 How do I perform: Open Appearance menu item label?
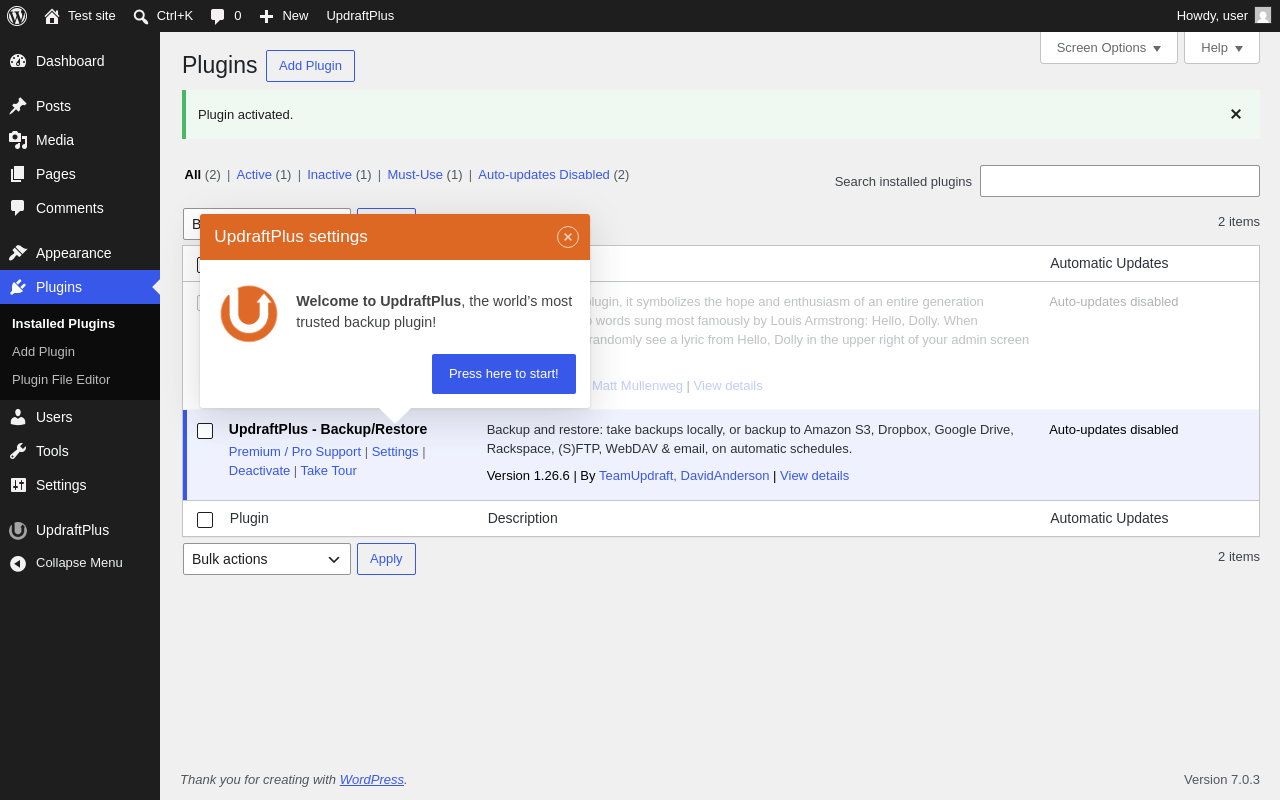[x=74, y=253]
